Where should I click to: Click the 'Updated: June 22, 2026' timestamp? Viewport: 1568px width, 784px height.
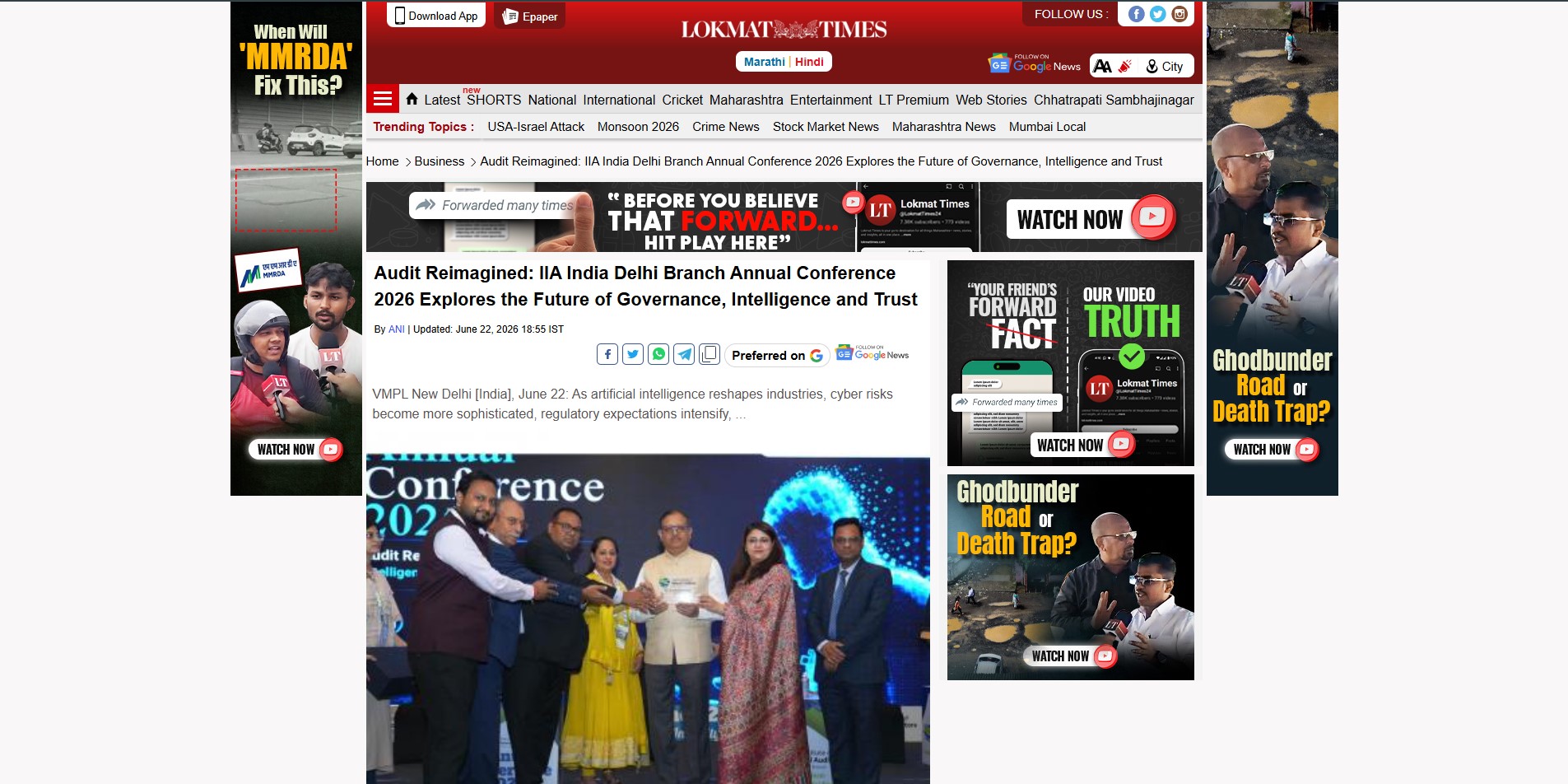(x=488, y=329)
